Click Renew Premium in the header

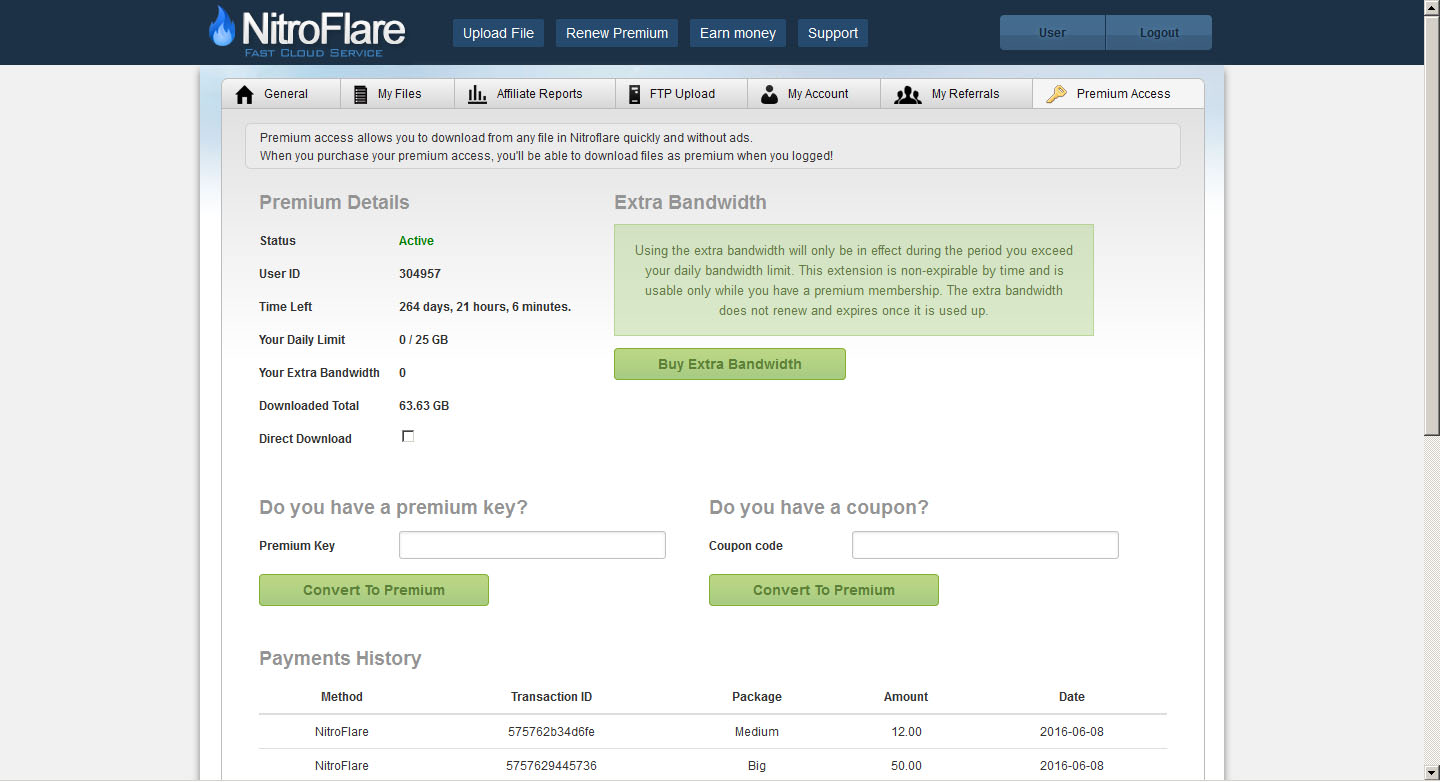point(617,33)
